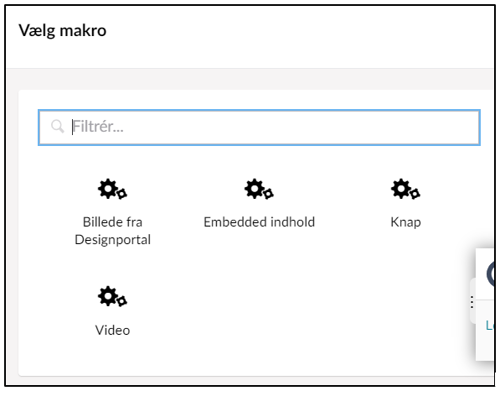Open the "Billede fra Designportal" text label
This screenshot has height=395, width=500.
113,231
